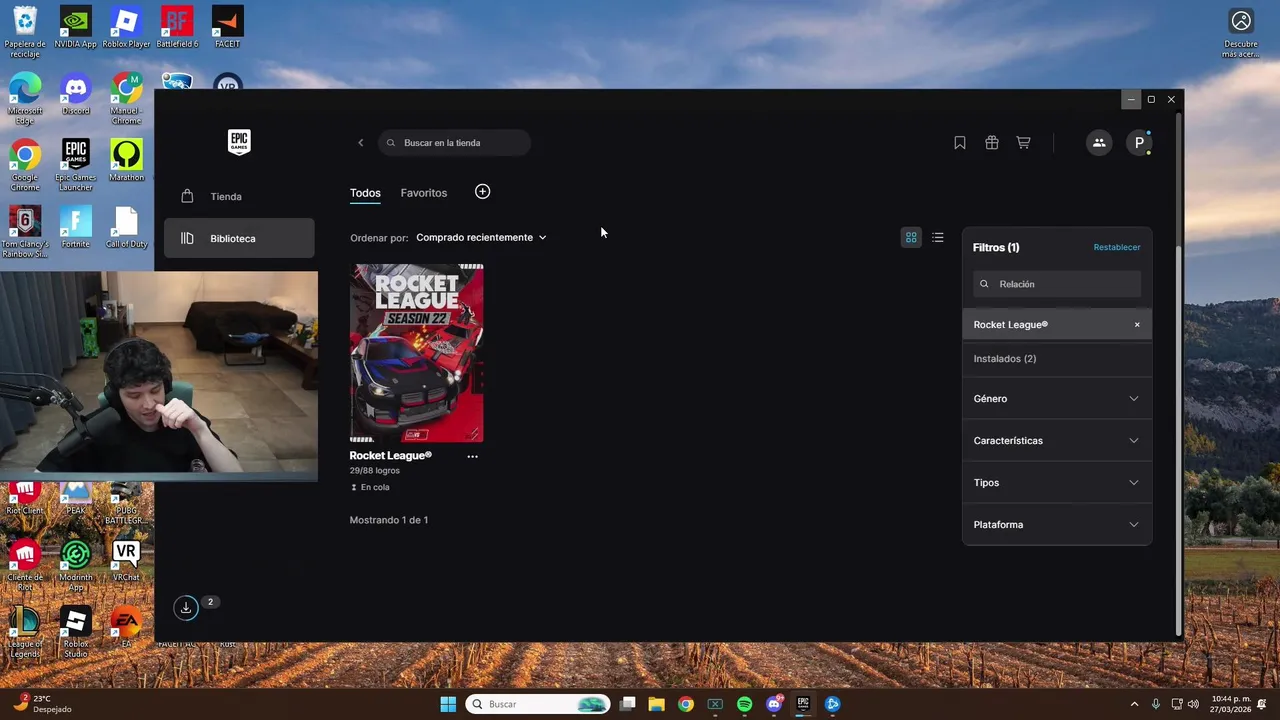Viewport: 1280px width, 720px height.
Task: Open the Marathon desktop shortcut
Action: 126,161
